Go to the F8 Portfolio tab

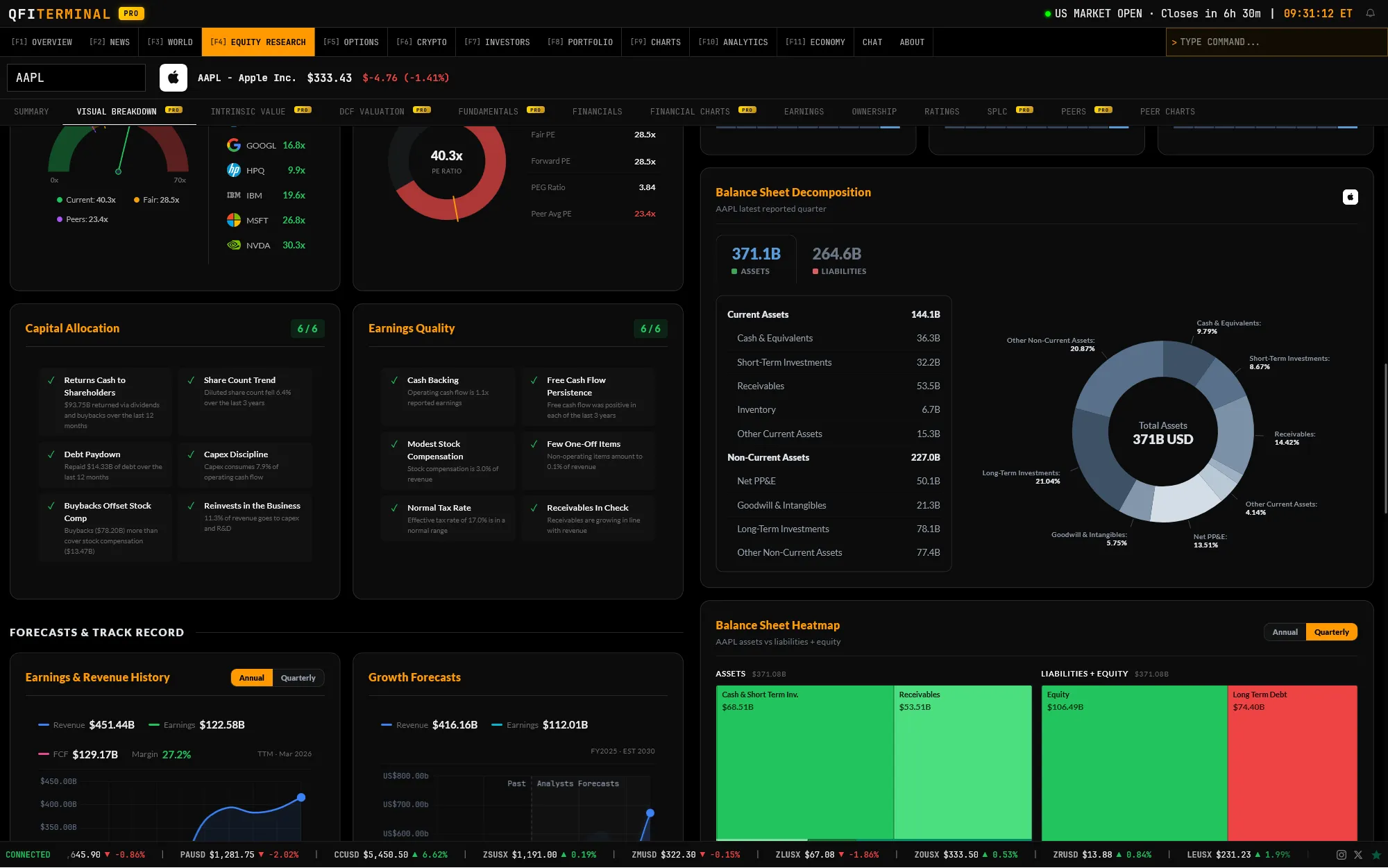[580, 42]
